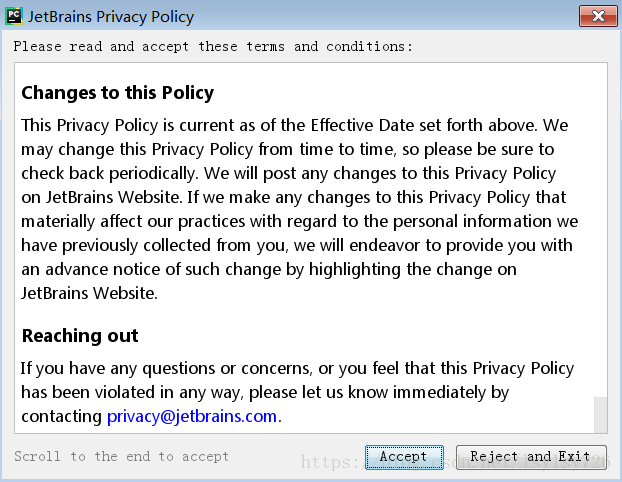
Task: Click the PyCharm icon in the title bar
Action: click(x=14, y=16)
